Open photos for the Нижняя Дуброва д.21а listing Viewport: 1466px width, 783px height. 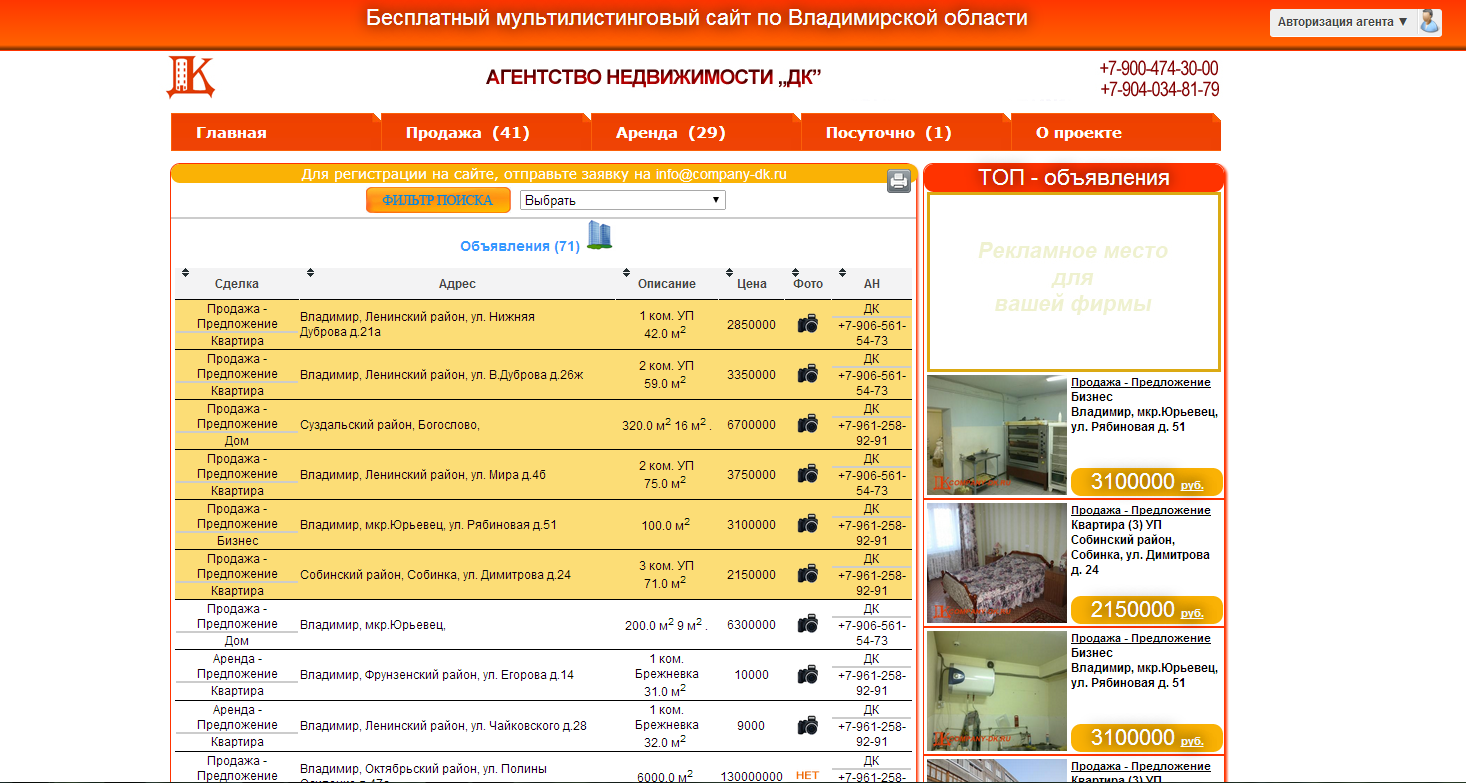coord(808,324)
